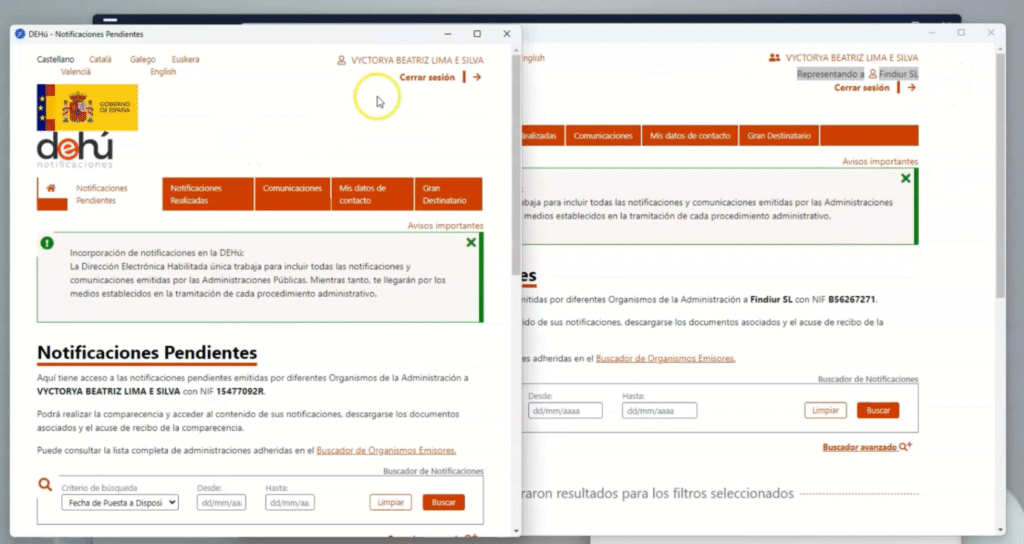Click back window vertical scrollbar thumb
The image size is (1024, 544).
pos(1000,176)
